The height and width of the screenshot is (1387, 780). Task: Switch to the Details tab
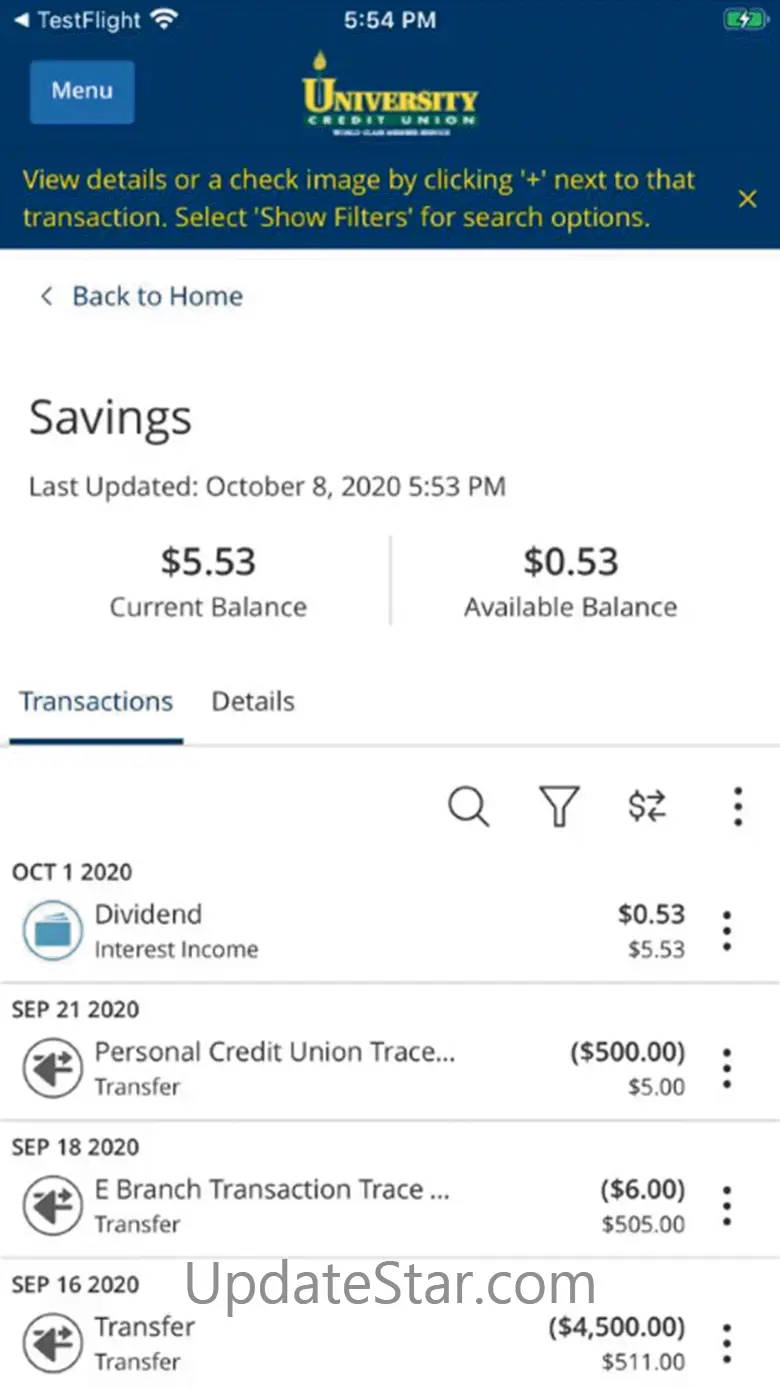(253, 702)
